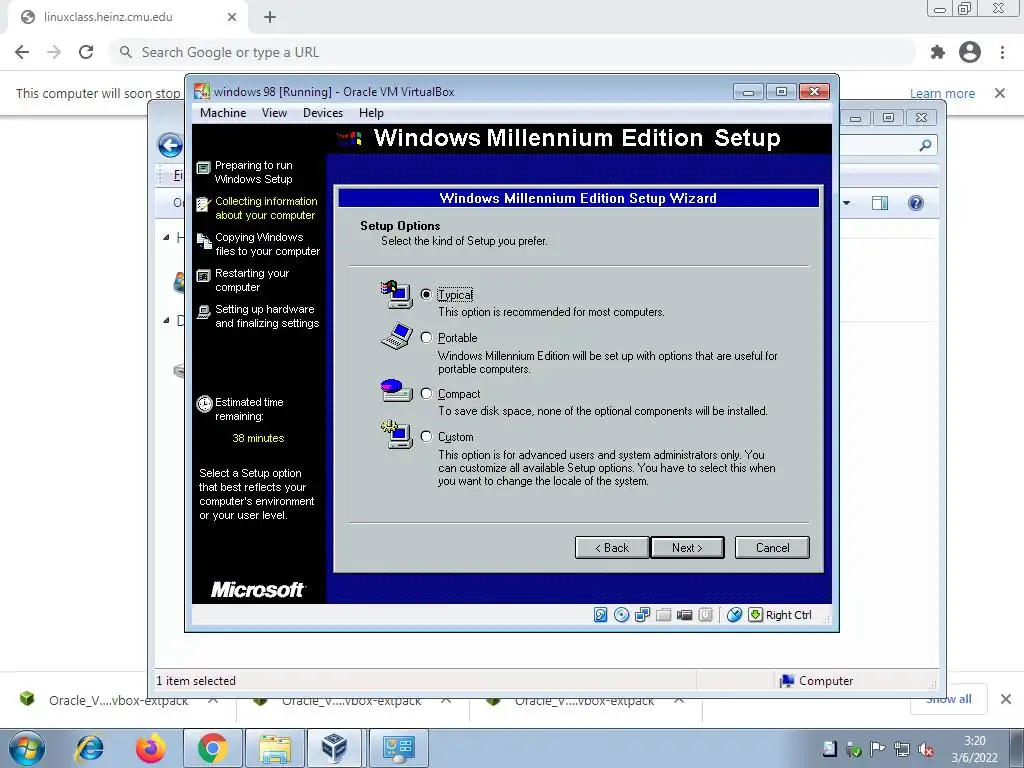
Task: Click the Copying Windows files step text
Action: (268, 244)
